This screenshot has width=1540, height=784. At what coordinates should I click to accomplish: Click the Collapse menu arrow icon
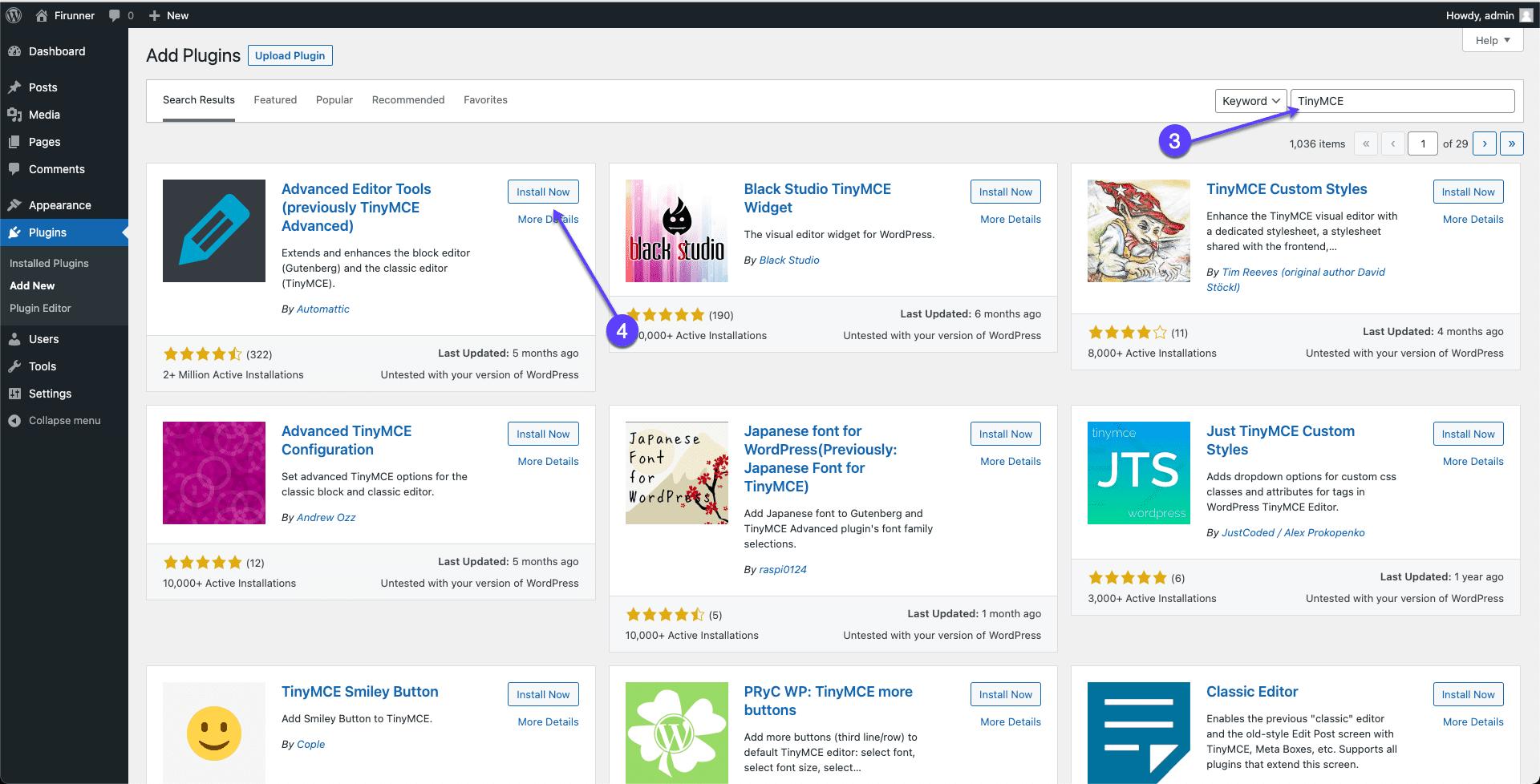tap(14, 421)
